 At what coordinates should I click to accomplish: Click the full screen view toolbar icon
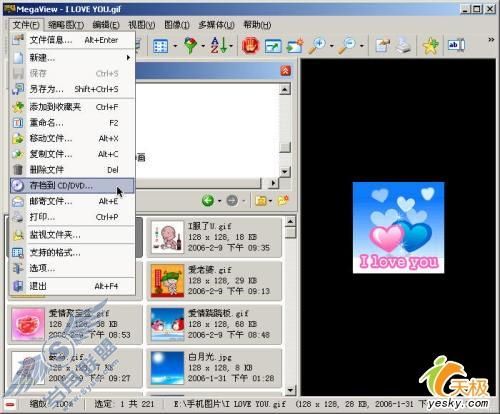pyautogui.click(x=273, y=46)
